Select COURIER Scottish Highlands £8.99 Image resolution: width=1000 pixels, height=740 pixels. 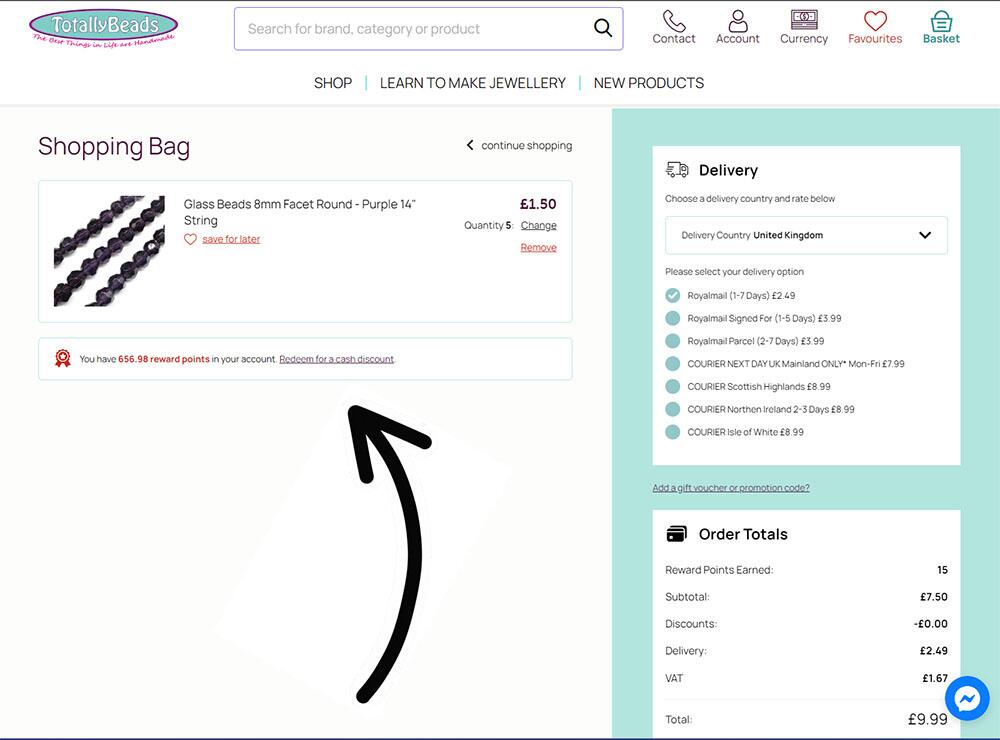tap(673, 387)
